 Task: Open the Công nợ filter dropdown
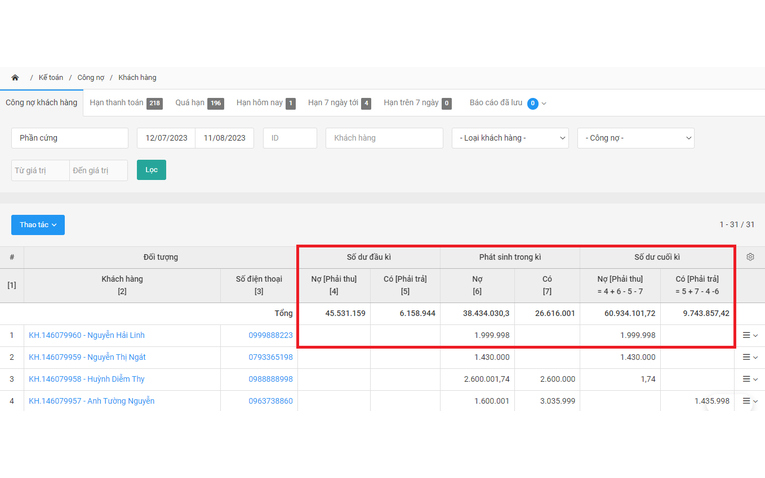click(636, 138)
